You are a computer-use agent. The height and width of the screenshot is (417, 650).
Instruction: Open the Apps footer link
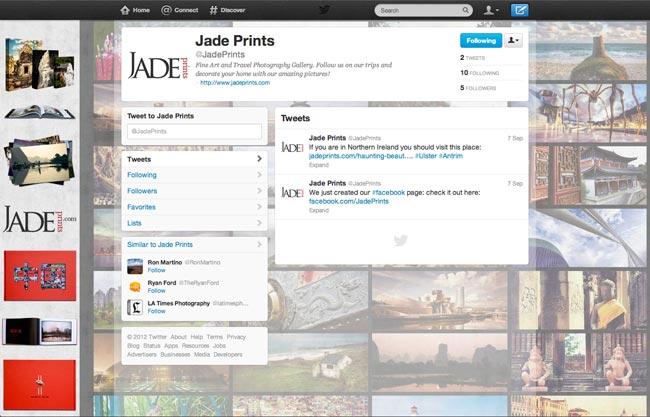[171, 346]
